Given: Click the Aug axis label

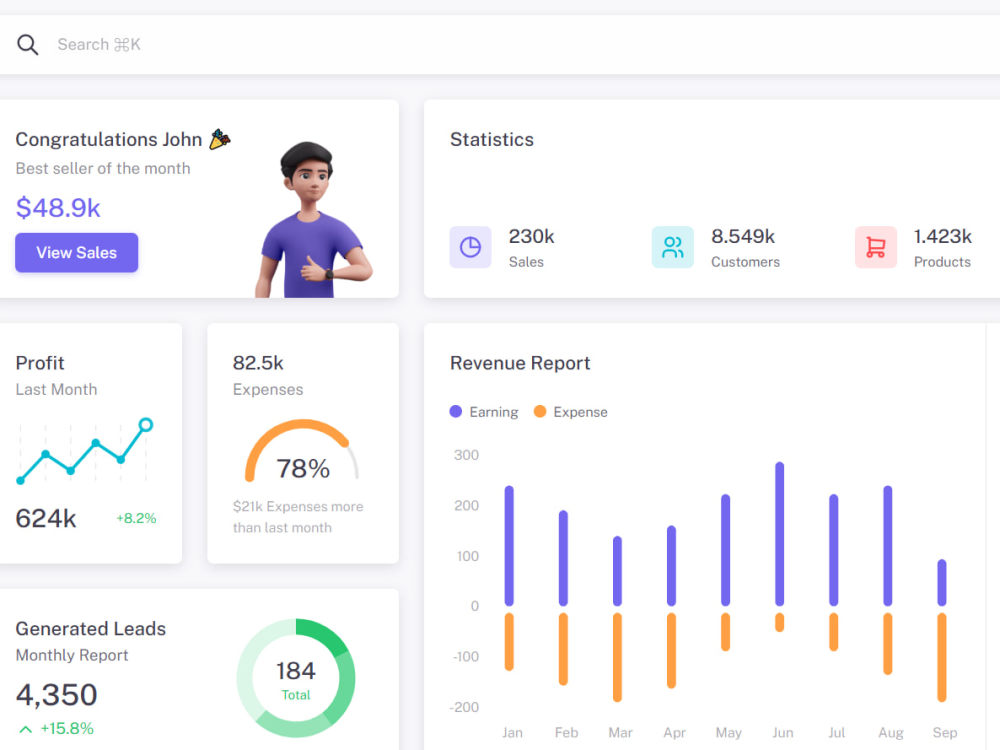Looking at the screenshot, I should pos(891,733).
